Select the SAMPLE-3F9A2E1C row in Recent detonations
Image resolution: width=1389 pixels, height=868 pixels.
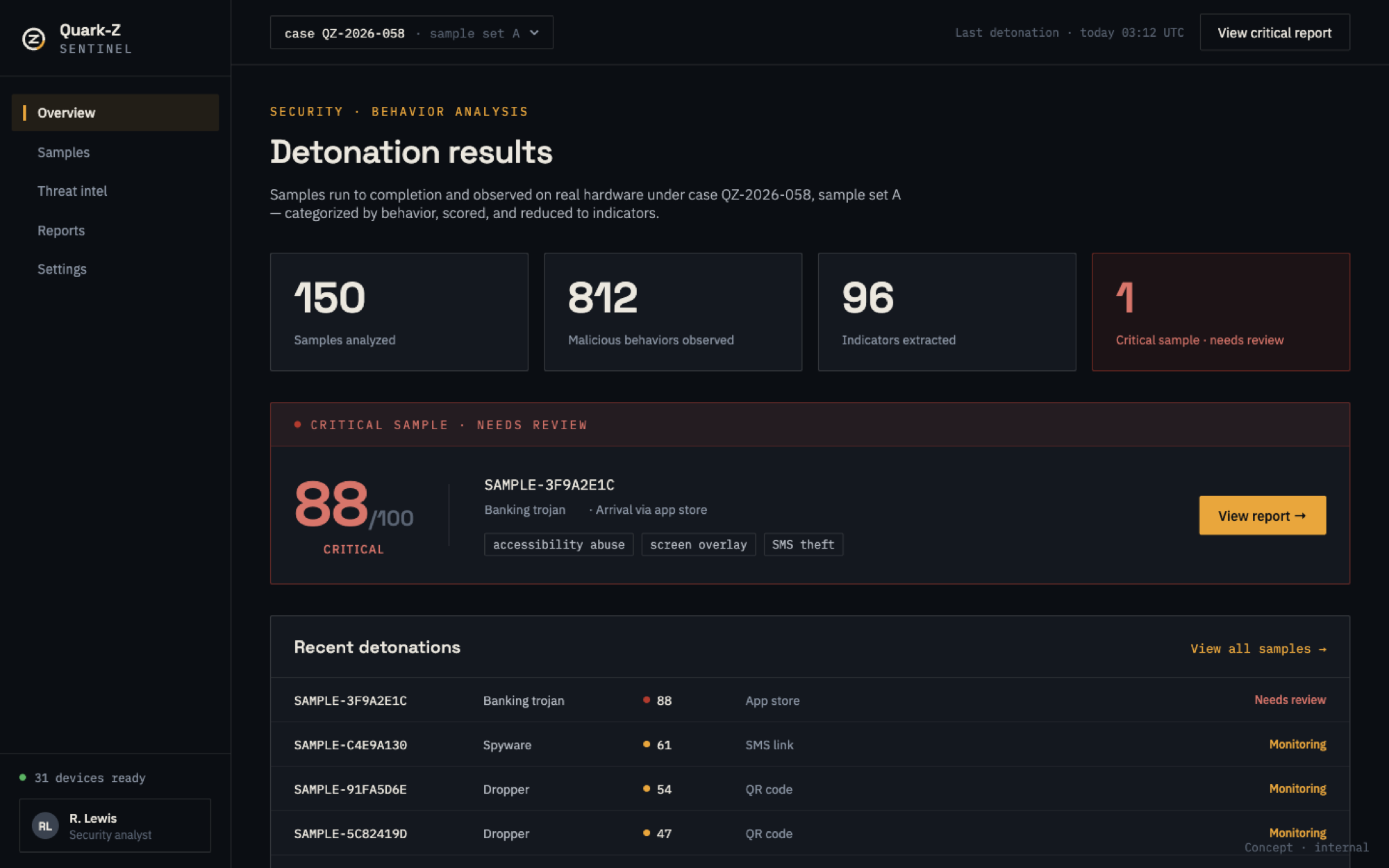(x=810, y=700)
